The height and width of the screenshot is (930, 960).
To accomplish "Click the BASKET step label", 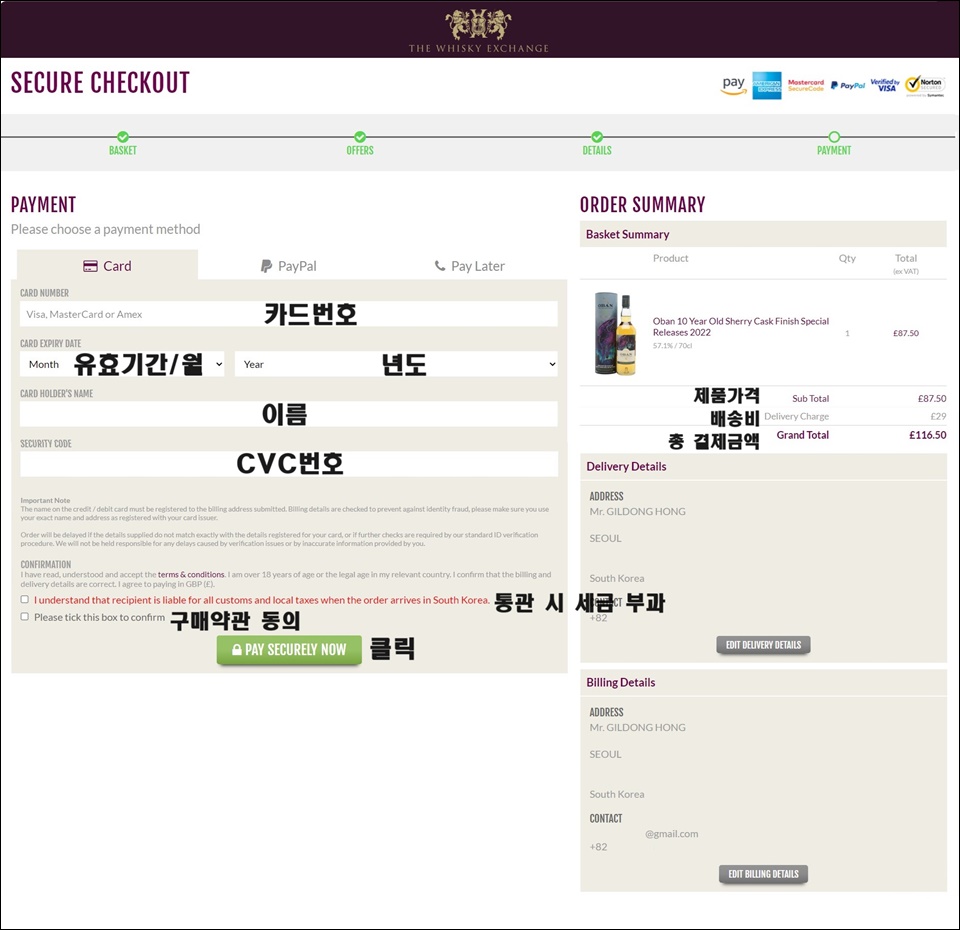I will click(123, 151).
